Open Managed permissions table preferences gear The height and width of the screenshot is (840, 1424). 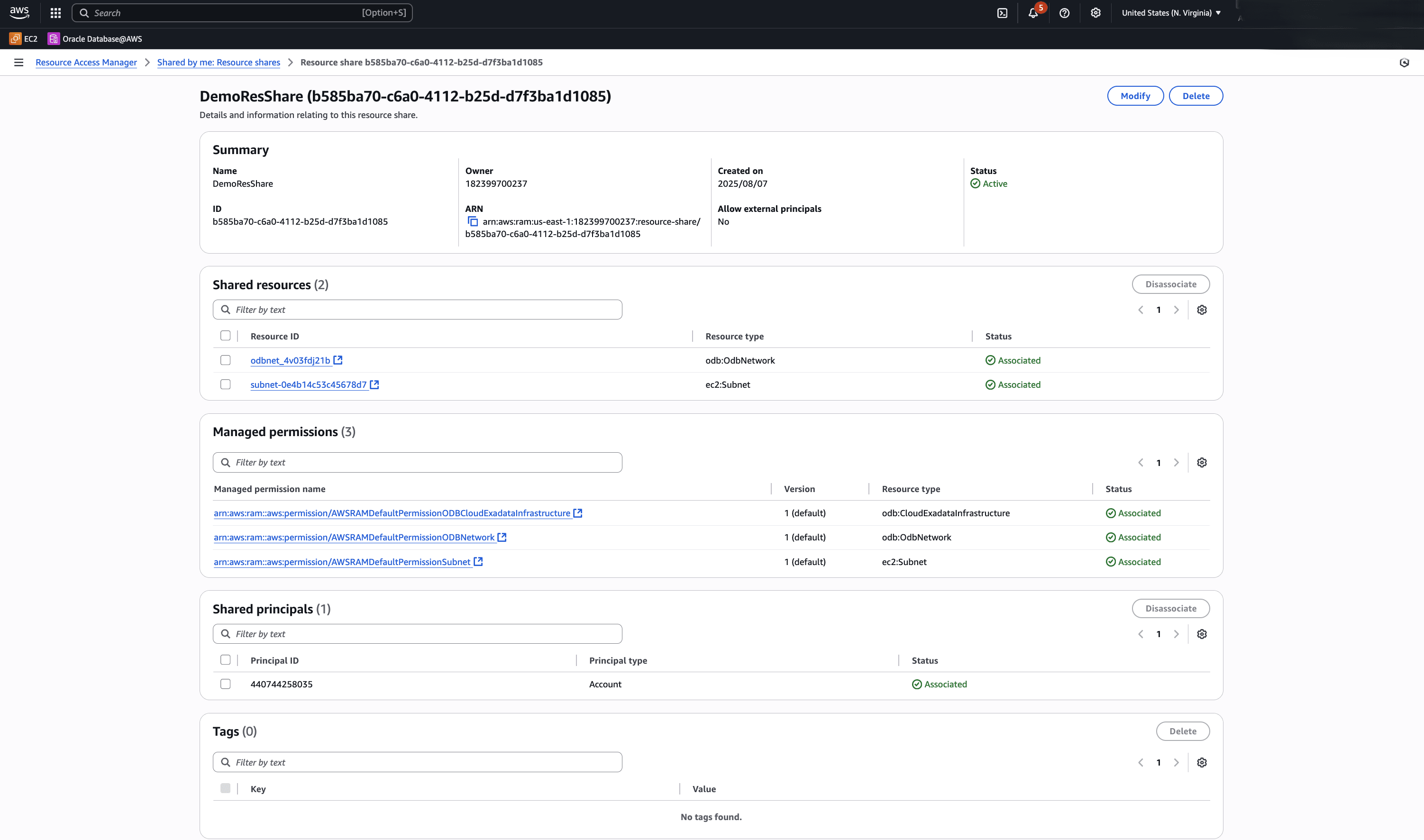1202,463
